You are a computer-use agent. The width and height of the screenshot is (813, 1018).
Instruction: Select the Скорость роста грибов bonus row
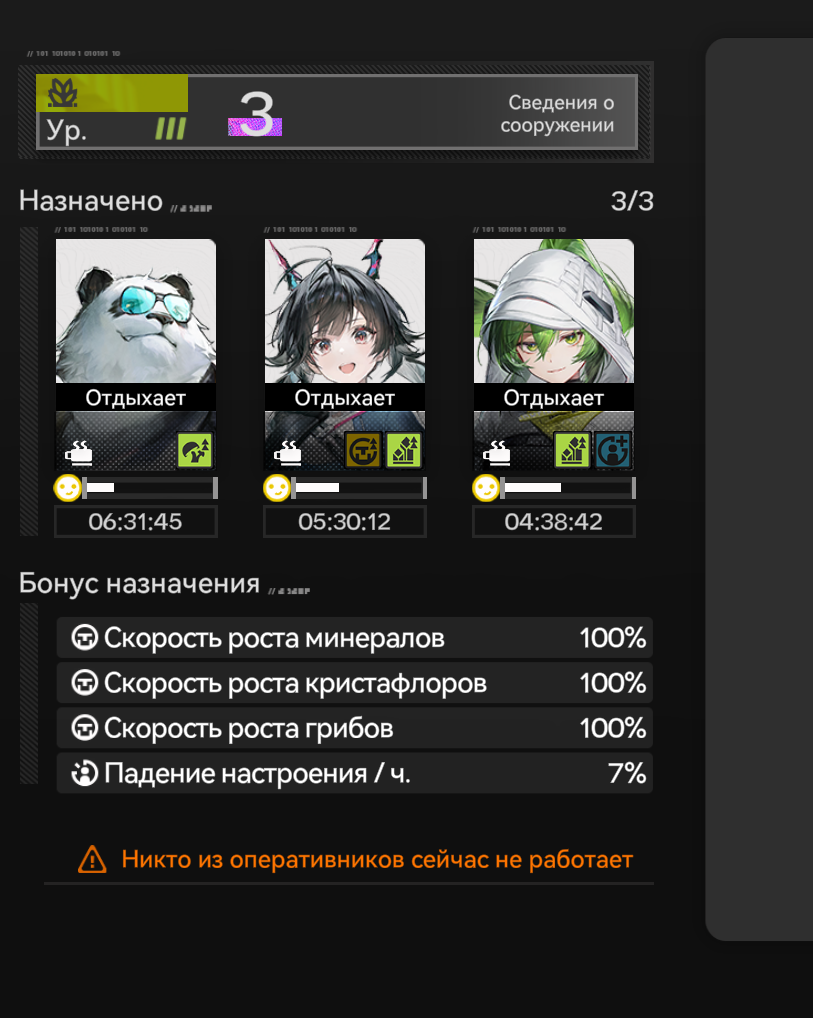355,728
